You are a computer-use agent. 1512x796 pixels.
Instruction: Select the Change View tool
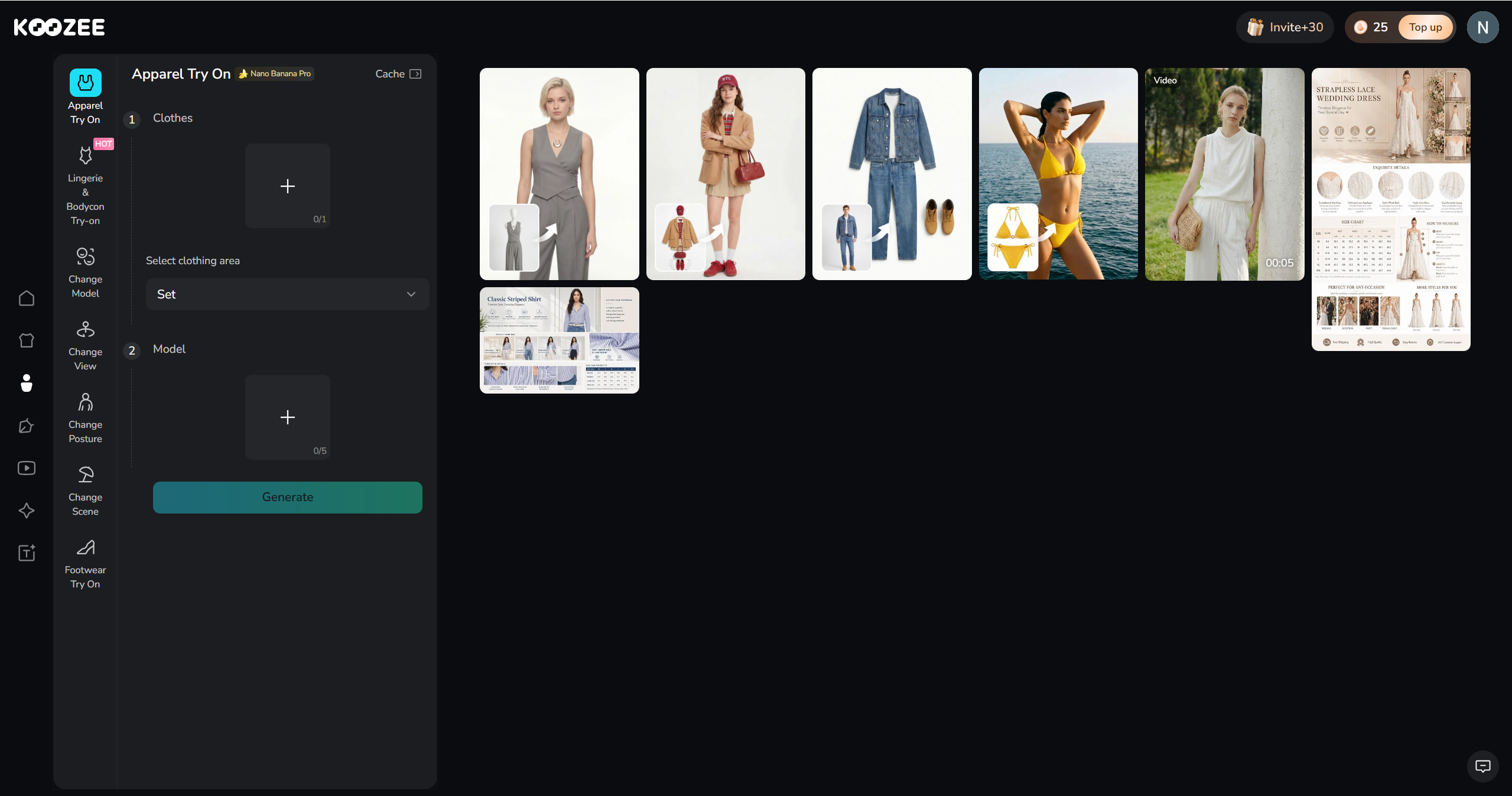point(85,345)
